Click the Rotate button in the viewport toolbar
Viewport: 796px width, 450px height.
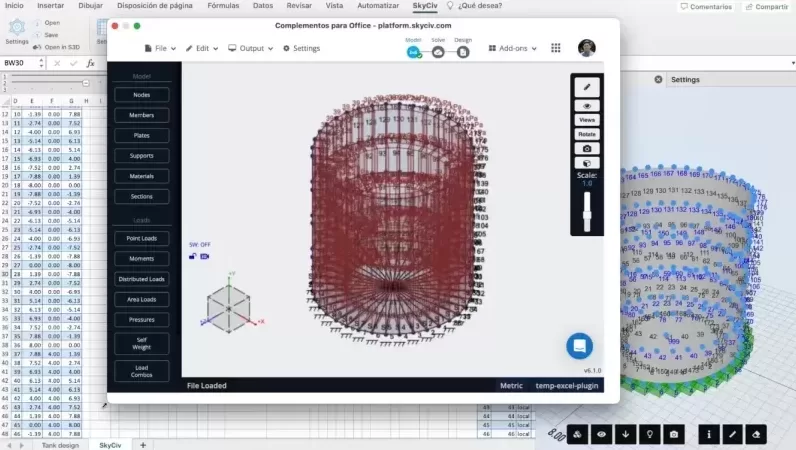(587, 134)
